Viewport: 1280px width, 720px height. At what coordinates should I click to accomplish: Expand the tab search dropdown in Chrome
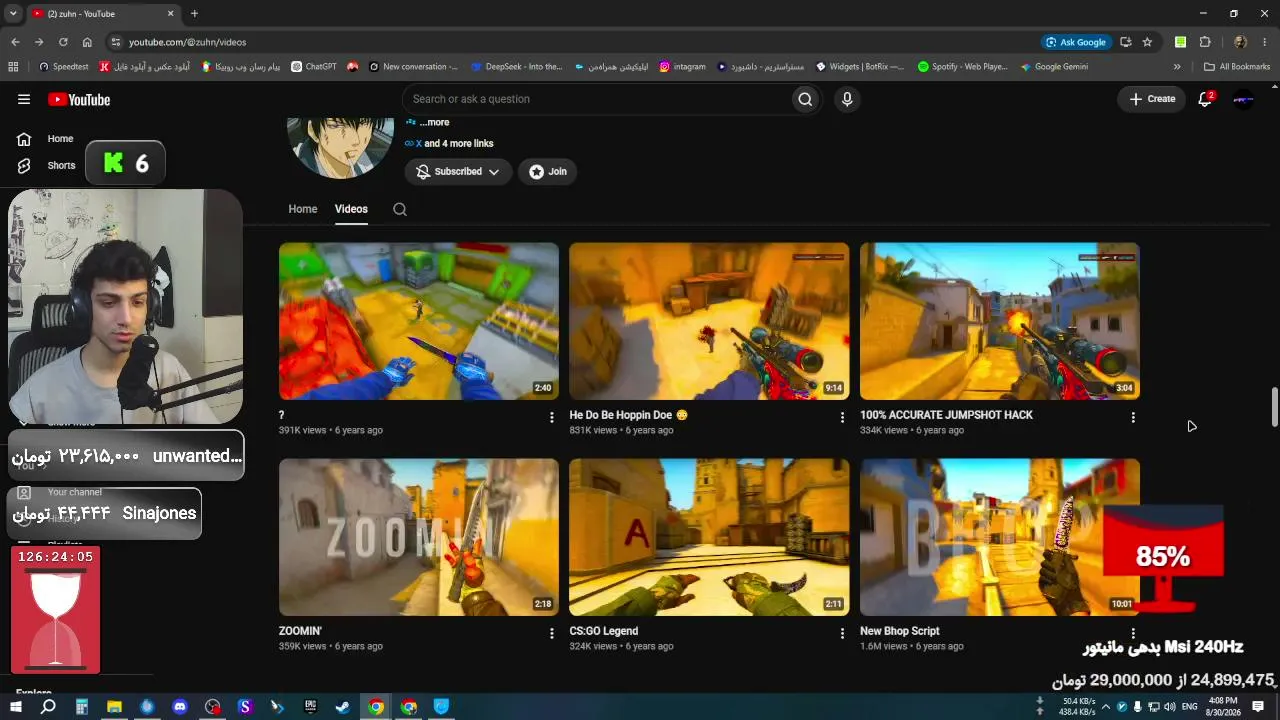coord(13,14)
